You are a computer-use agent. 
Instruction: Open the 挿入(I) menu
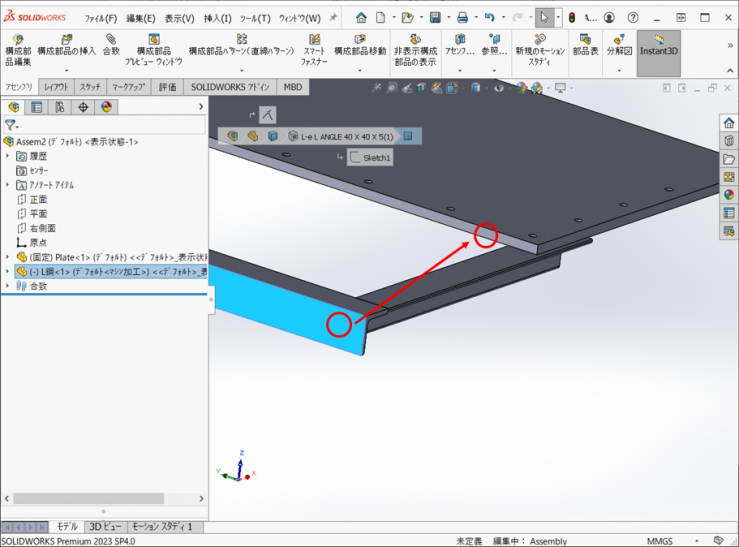pyautogui.click(x=217, y=18)
